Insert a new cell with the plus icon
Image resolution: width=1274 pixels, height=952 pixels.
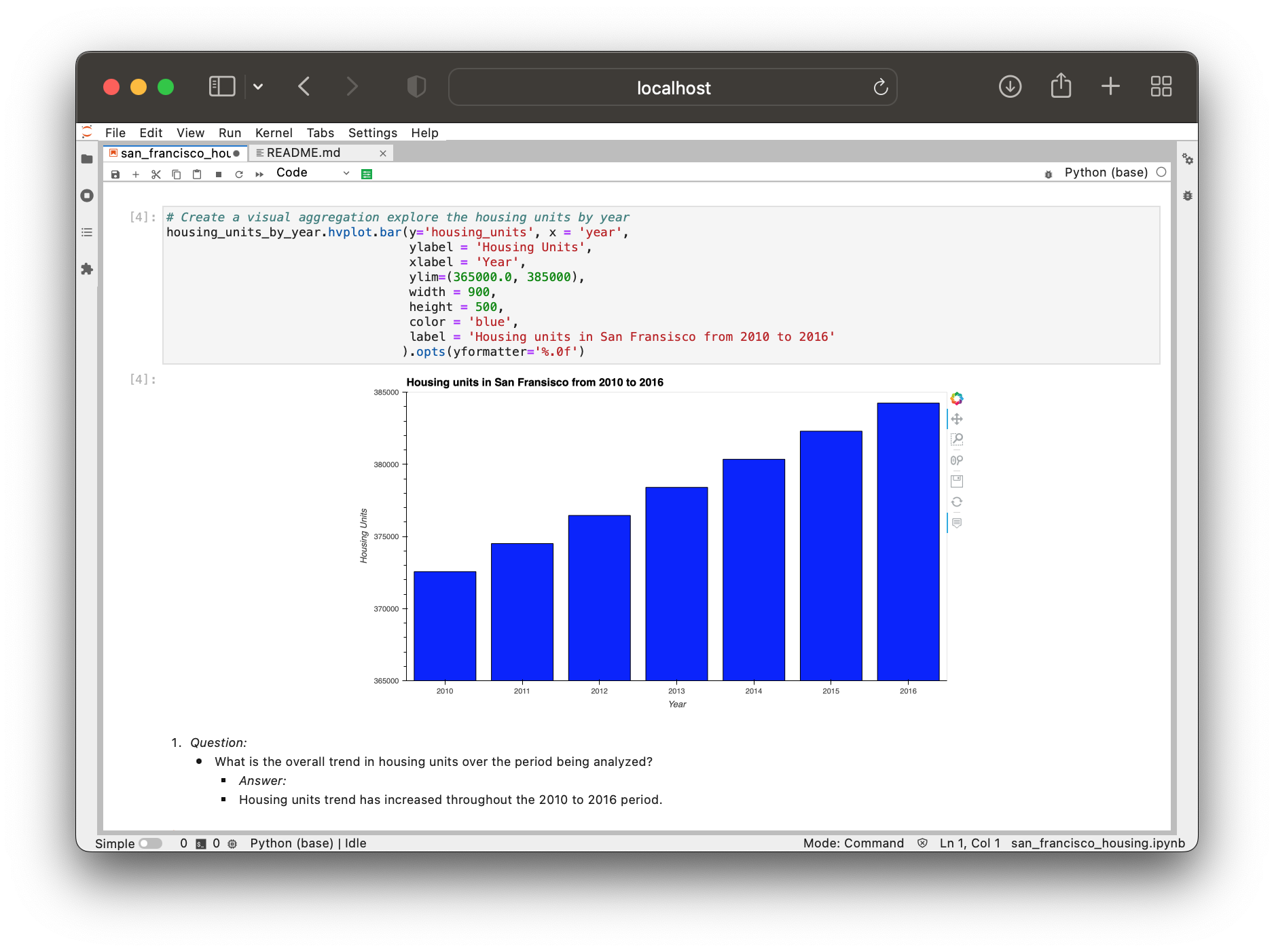pyautogui.click(x=136, y=175)
